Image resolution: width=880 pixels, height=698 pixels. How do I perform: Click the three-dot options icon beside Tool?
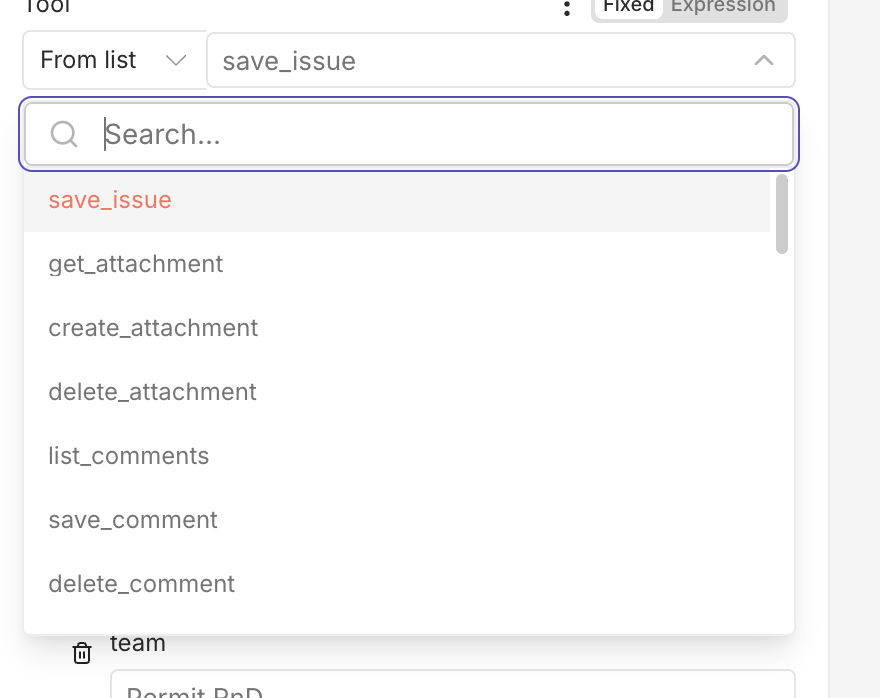coord(567,8)
